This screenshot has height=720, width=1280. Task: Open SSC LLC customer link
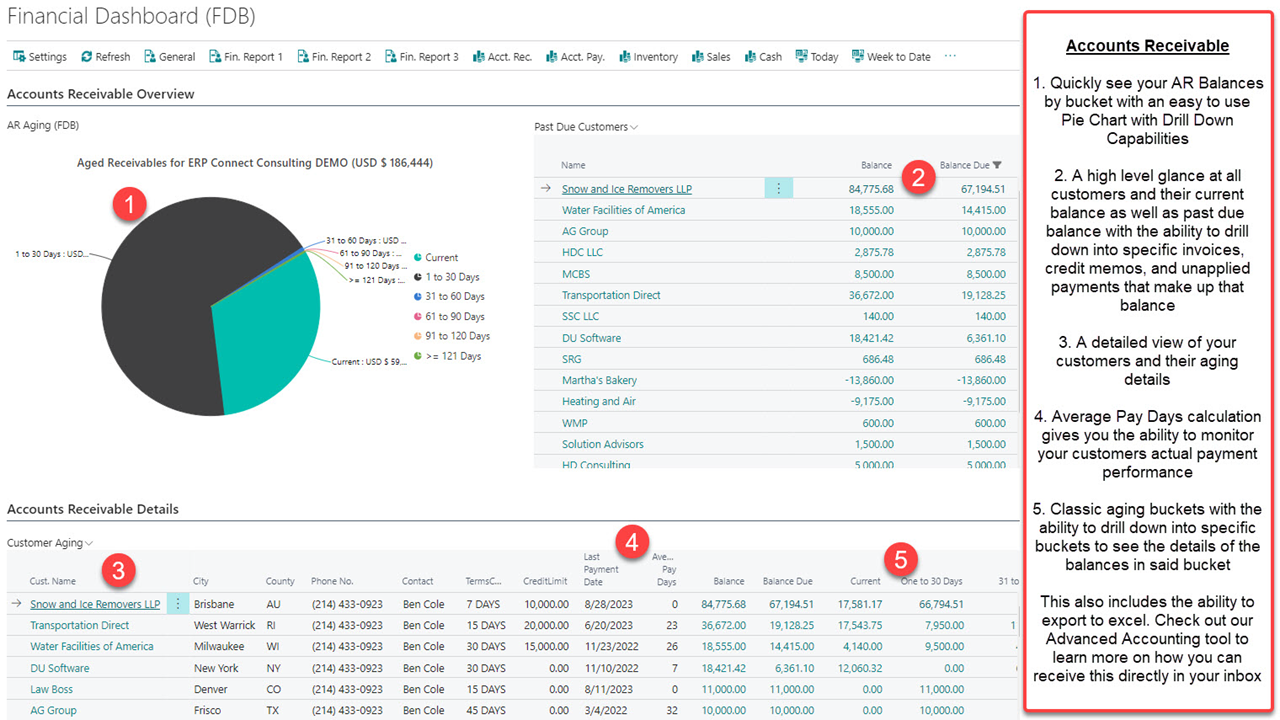(581, 316)
